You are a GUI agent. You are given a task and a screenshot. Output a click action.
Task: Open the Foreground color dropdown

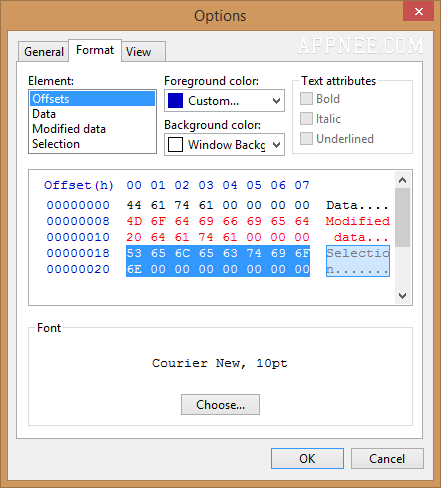224,100
